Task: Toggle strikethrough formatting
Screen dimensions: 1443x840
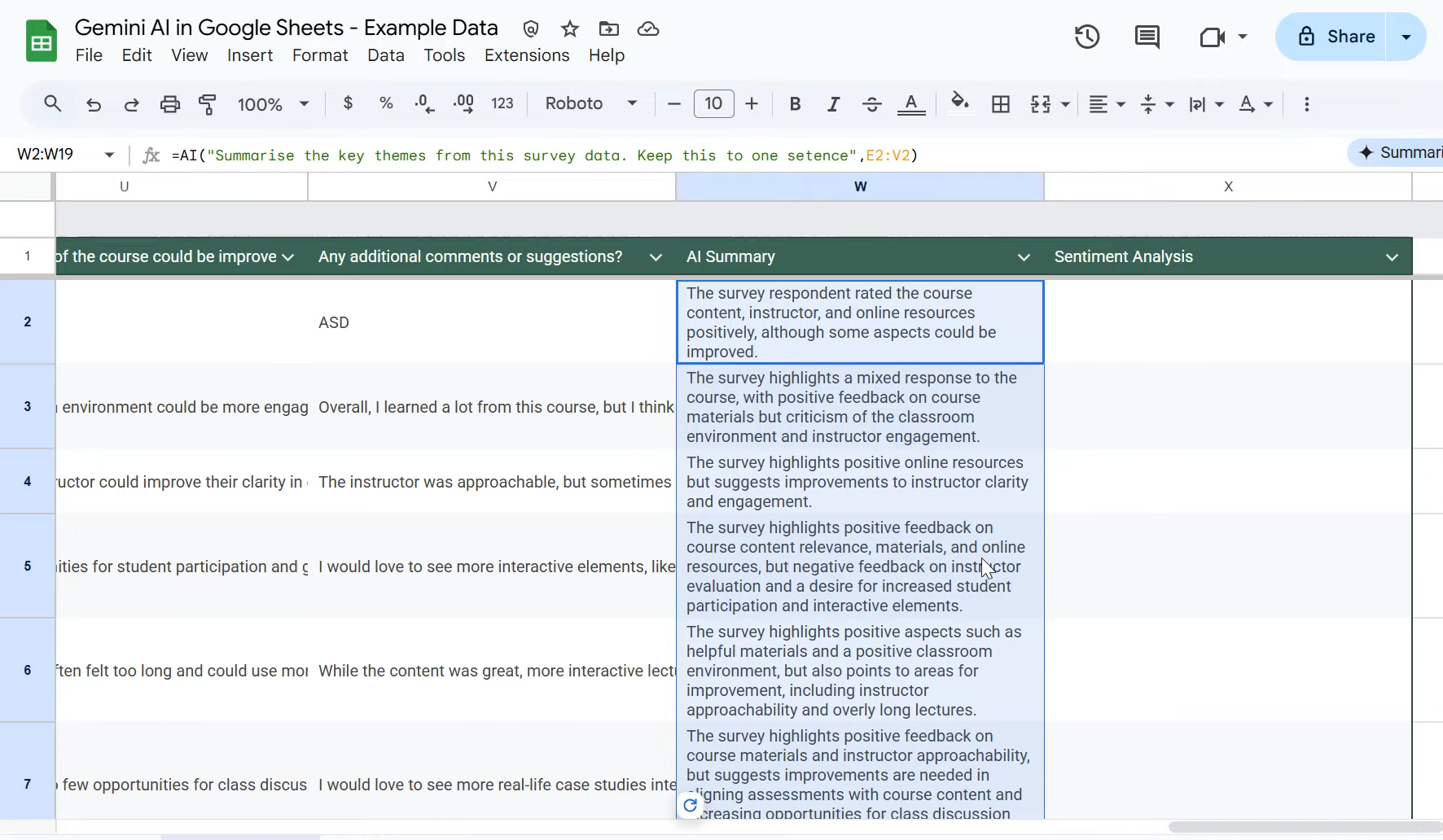Action: pyautogui.click(x=872, y=104)
